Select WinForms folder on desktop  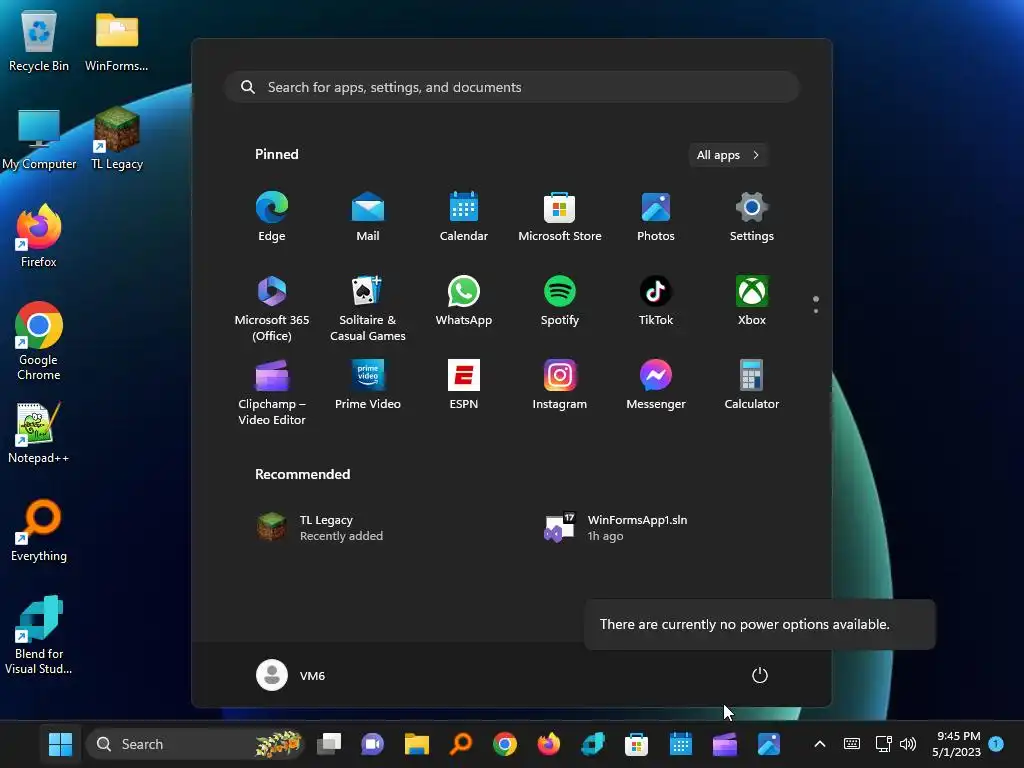point(117,40)
